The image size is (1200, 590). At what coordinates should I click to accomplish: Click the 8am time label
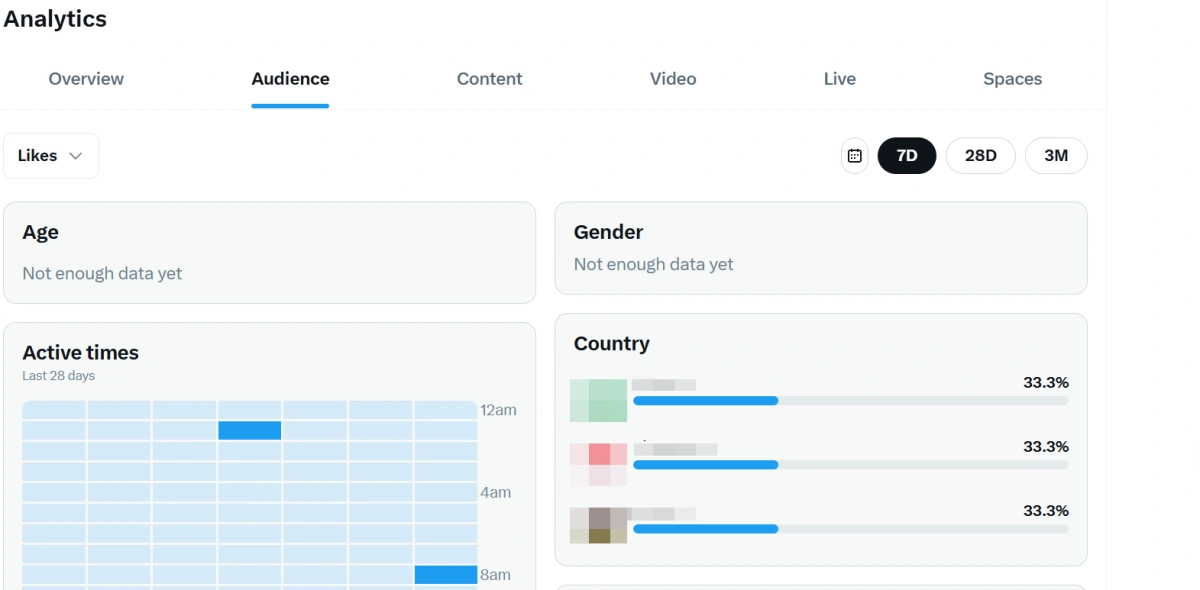(495, 575)
